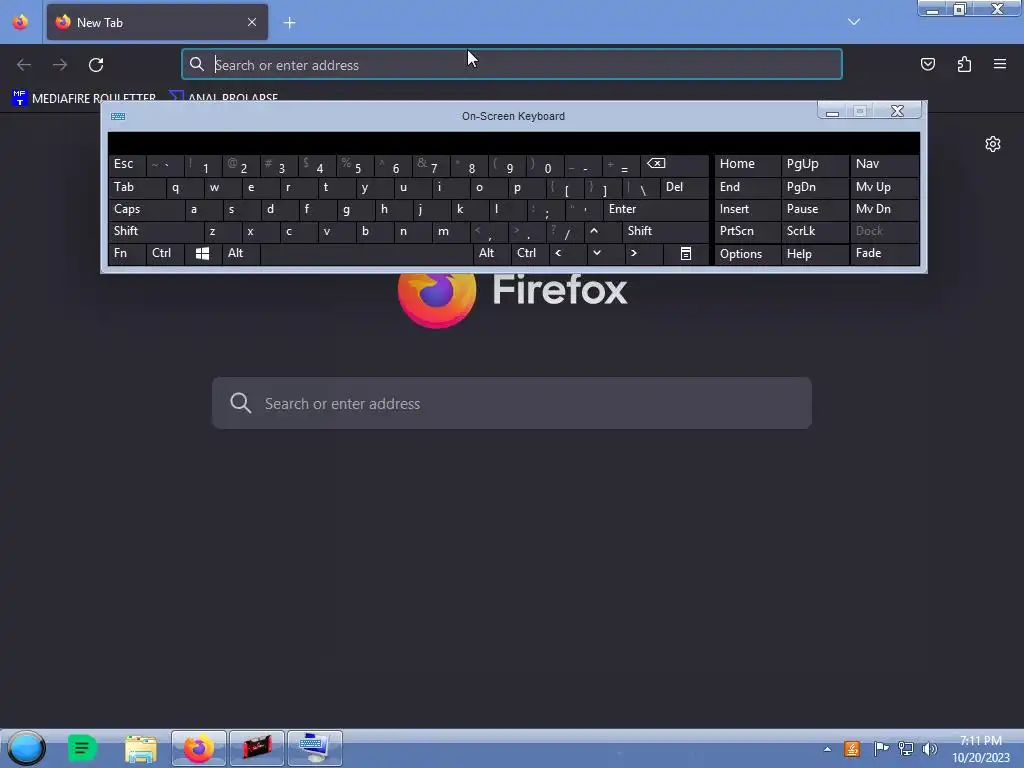Screen dimensions: 1024x768
Task: Toggle the right Alt key on On-Screen Keyboard
Action: pyautogui.click(x=492, y=253)
